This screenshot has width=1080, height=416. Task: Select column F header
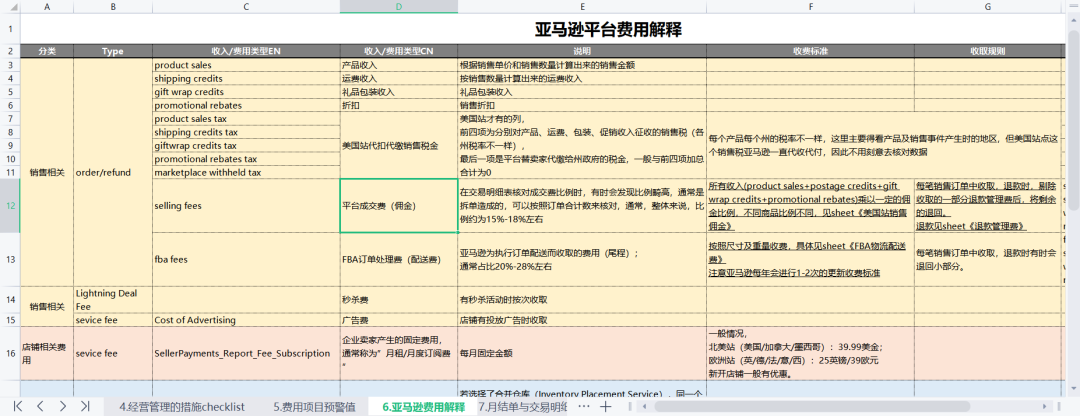811,6
